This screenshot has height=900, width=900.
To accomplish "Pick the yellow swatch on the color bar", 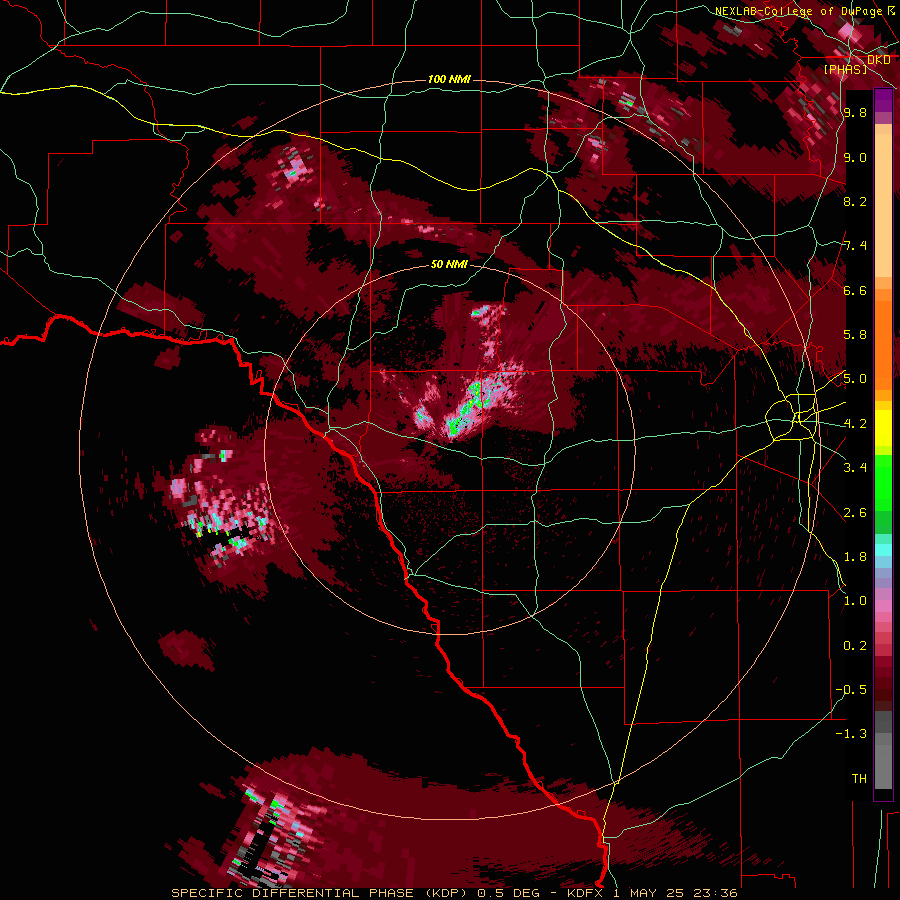I will coord(883,428).
